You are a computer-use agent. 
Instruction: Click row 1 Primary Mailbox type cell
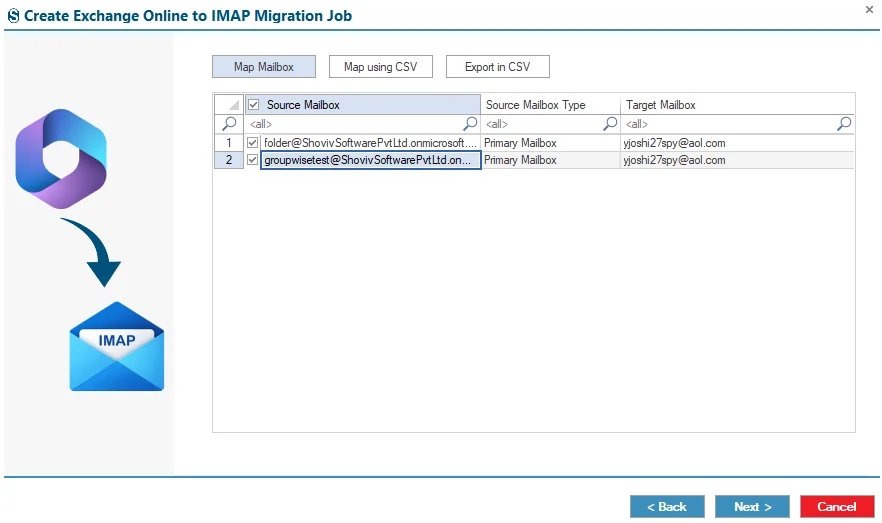pyautogui.click(x=551, y=143)
